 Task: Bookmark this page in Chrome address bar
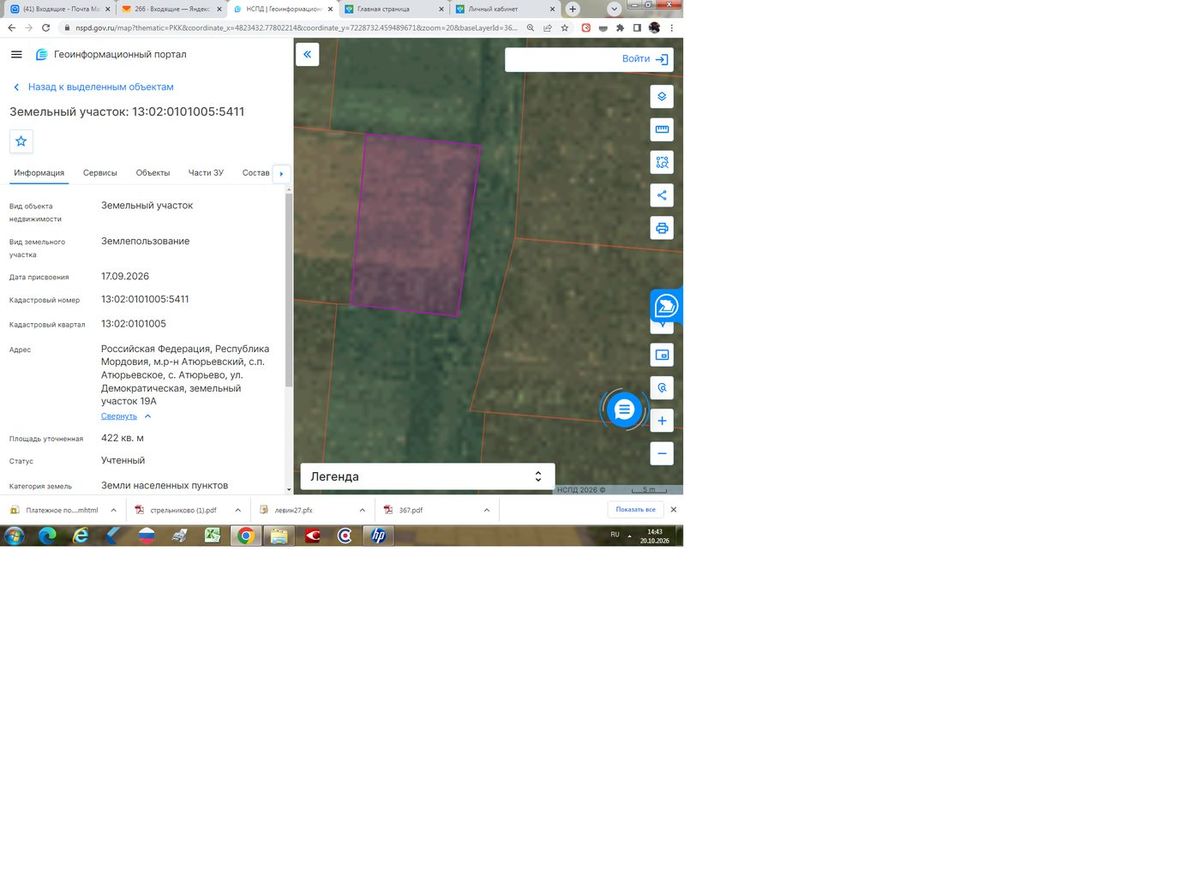[x=565, y=28]
